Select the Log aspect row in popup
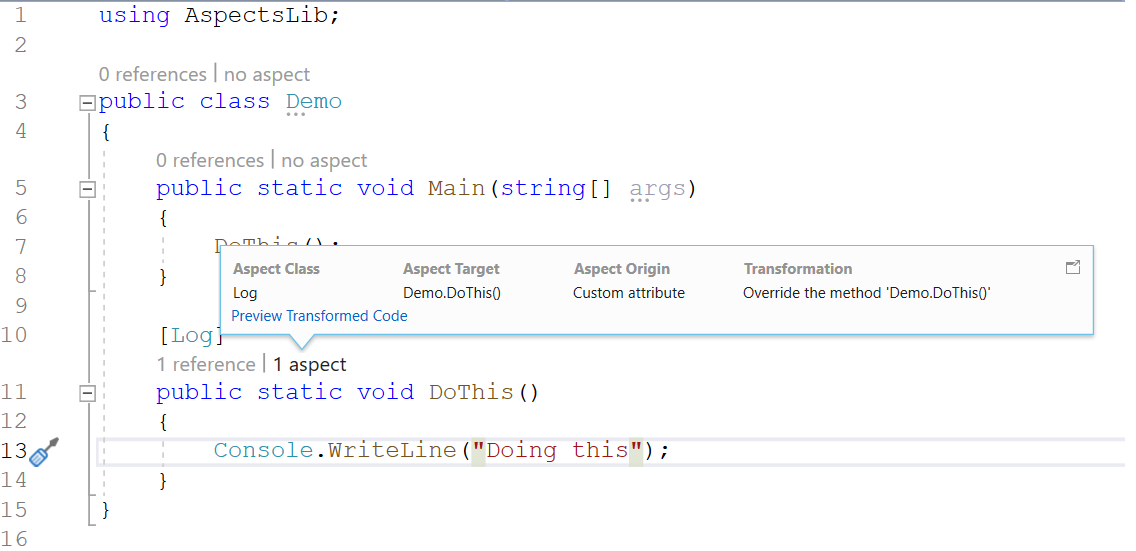This screenshot has height=551, width=1136. (x=245, y=293)
